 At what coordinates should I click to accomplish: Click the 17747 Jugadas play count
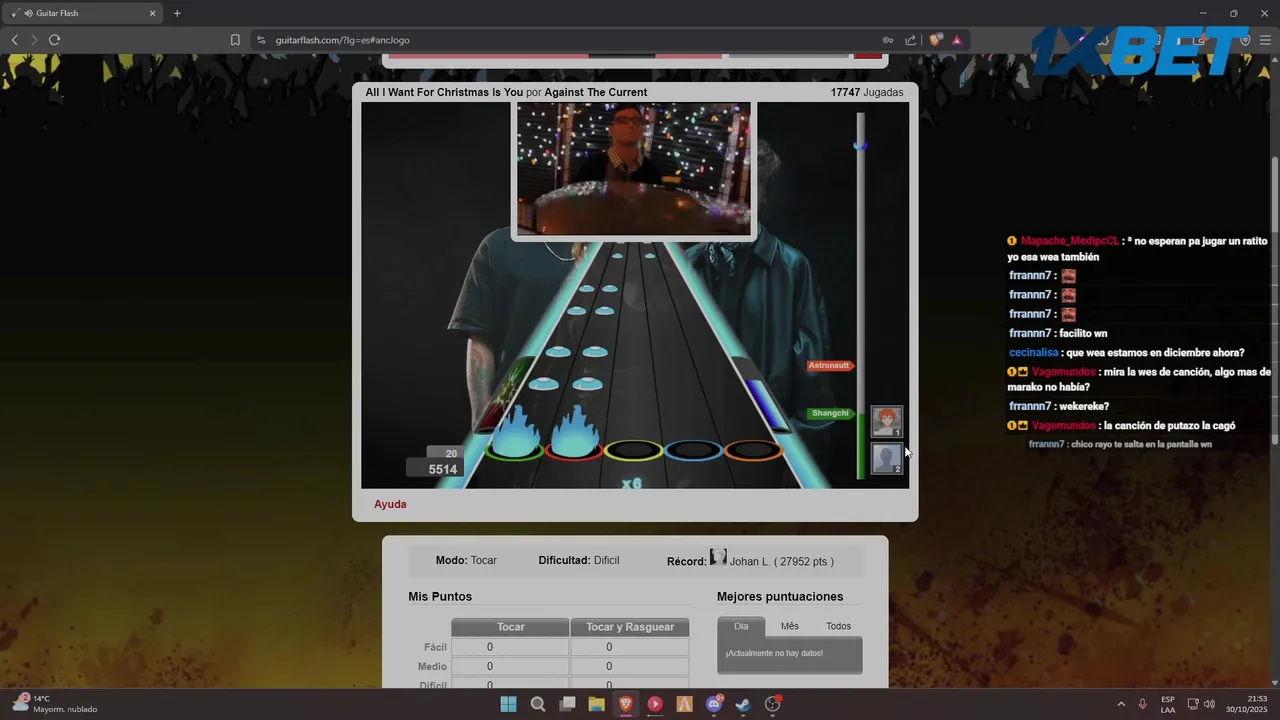click(x=867, y=92)
